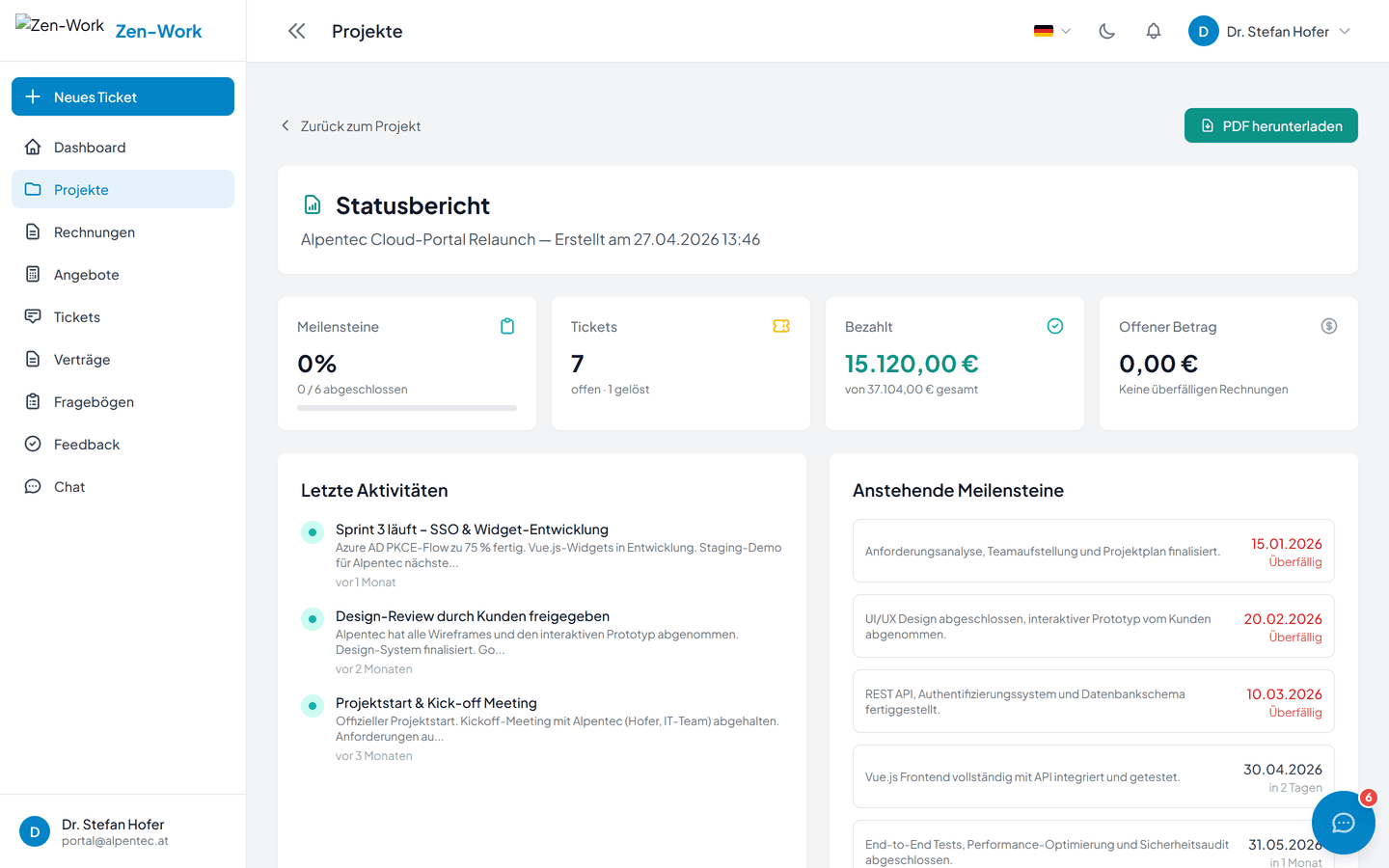
Task: Open the German flag language dropdown
Action: tap(1051, 31)
